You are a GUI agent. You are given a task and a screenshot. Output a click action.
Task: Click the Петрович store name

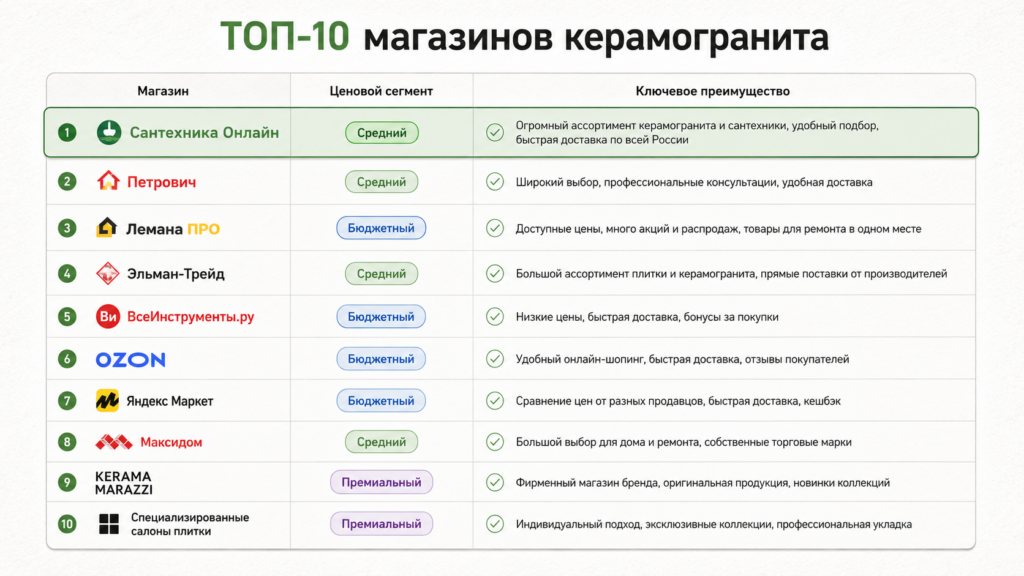[x=161, y=182]
